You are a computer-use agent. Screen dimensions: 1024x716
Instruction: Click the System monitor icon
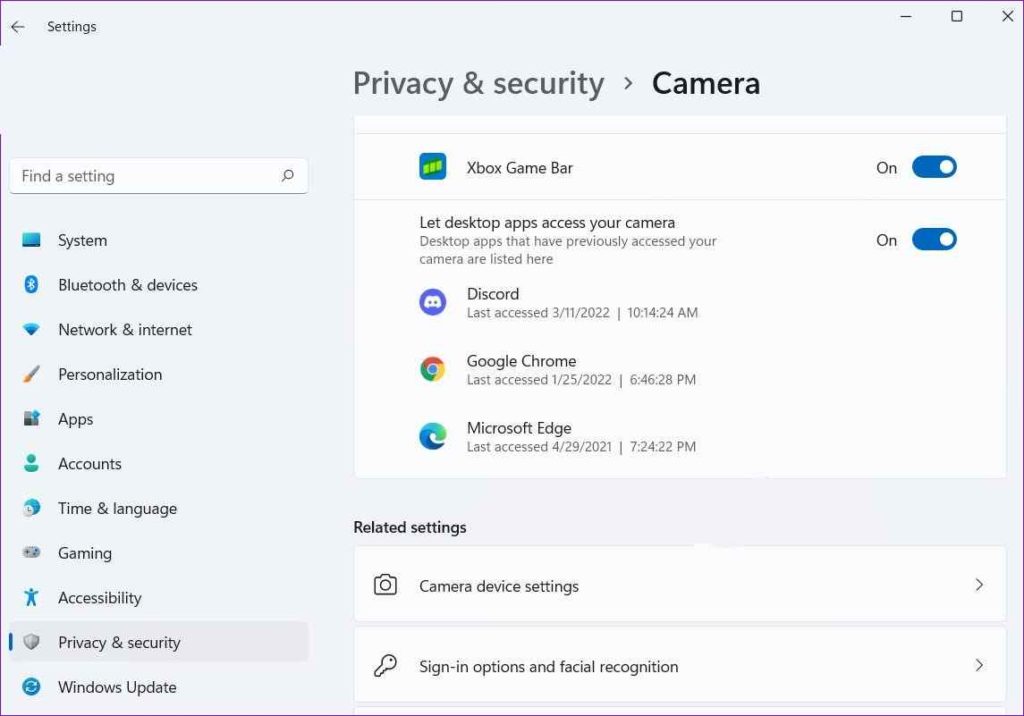tap(31, 240)
